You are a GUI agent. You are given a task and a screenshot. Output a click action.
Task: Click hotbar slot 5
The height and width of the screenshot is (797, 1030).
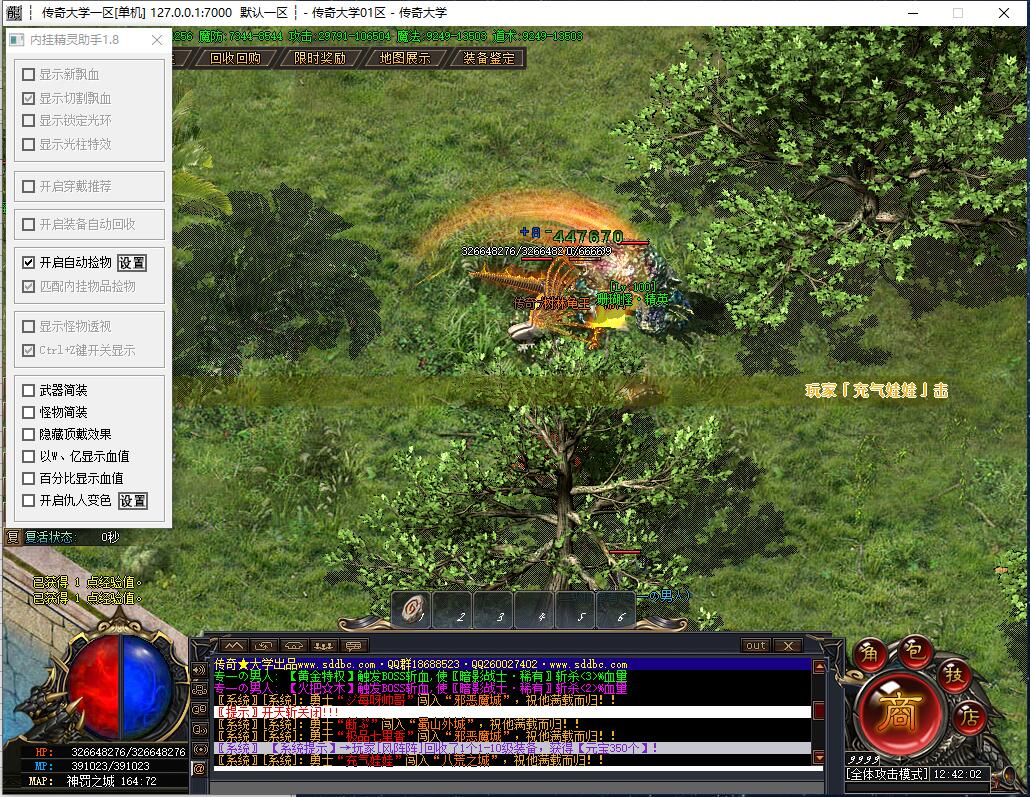(574, 610)
